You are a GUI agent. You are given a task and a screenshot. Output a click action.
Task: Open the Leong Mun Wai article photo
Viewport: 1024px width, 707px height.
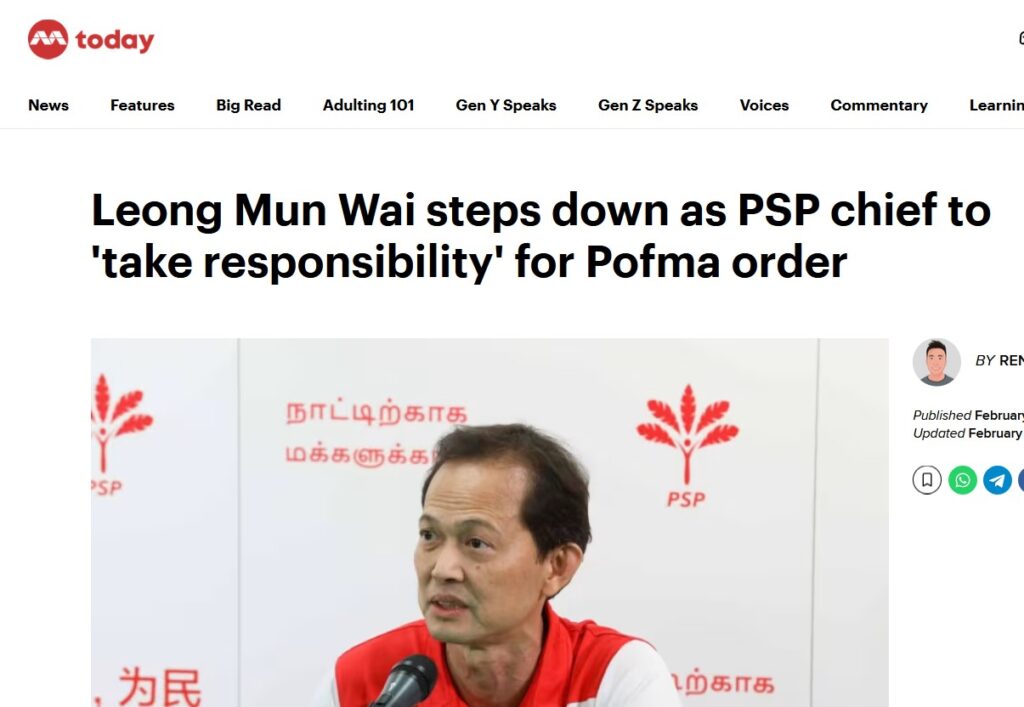click(490, 522)
